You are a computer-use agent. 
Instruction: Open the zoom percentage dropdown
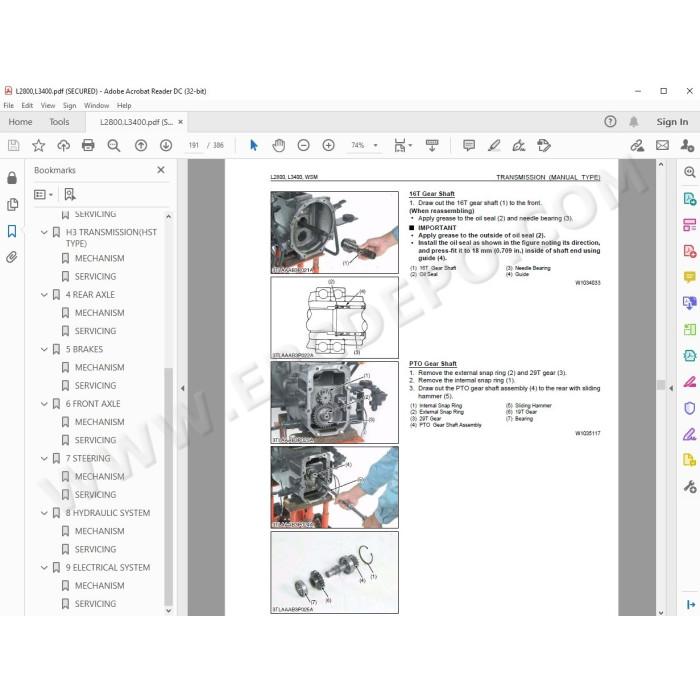(x=375, y=145)
